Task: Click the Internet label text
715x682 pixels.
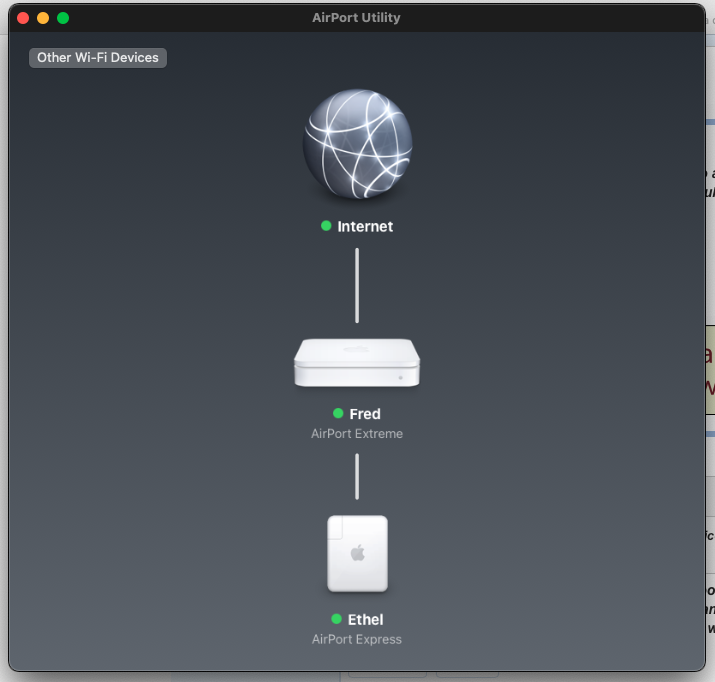Action: click(x=365, y=227)
